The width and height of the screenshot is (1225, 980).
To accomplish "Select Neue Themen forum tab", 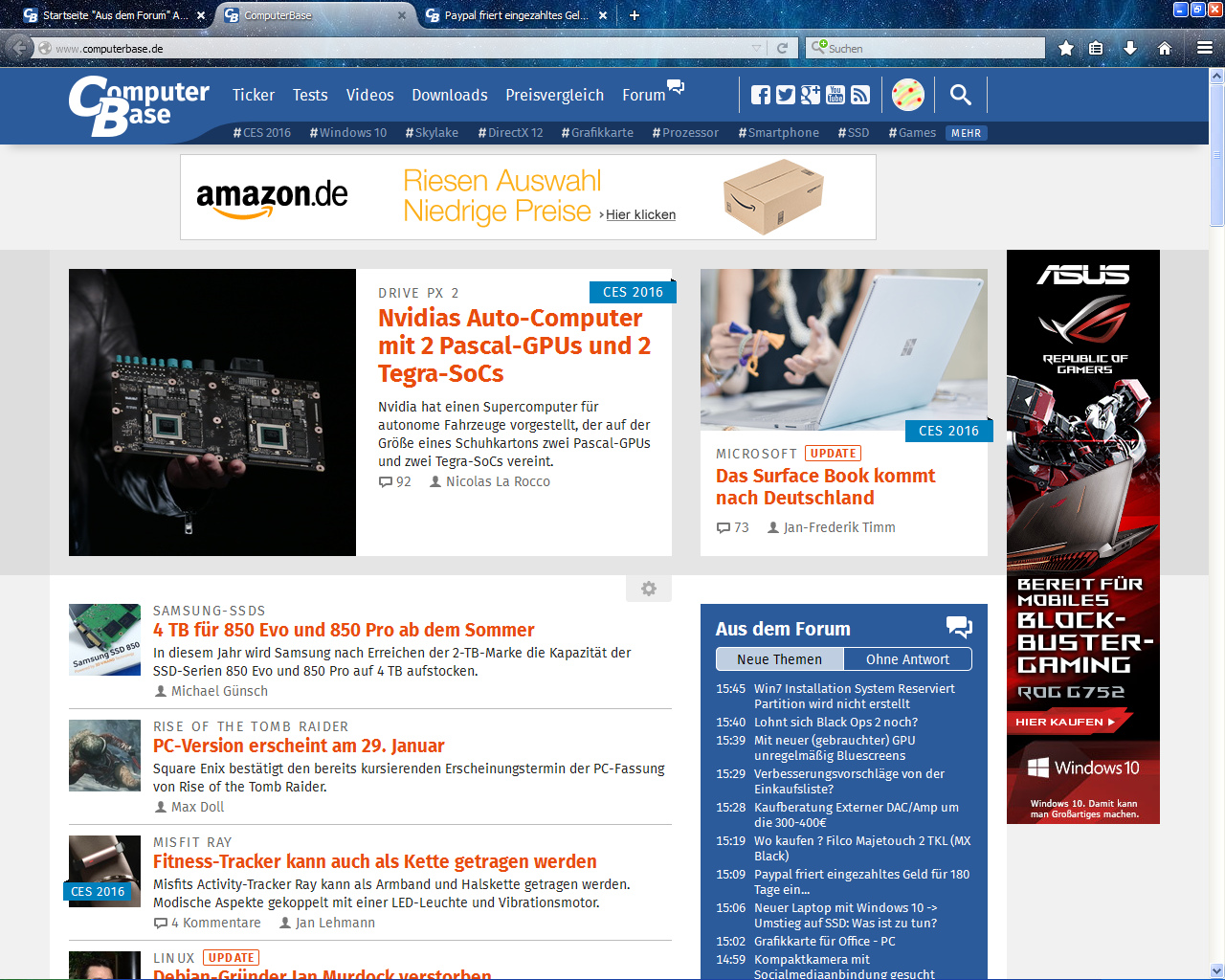I will point(779,659).
